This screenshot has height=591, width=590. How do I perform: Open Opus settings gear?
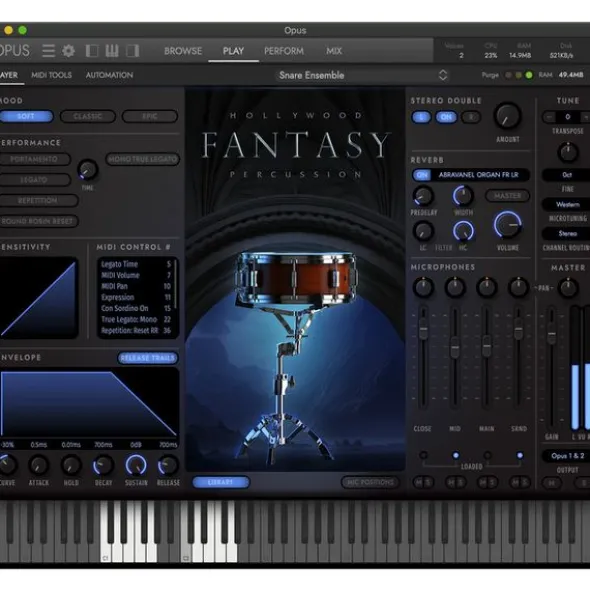point(69,51)
